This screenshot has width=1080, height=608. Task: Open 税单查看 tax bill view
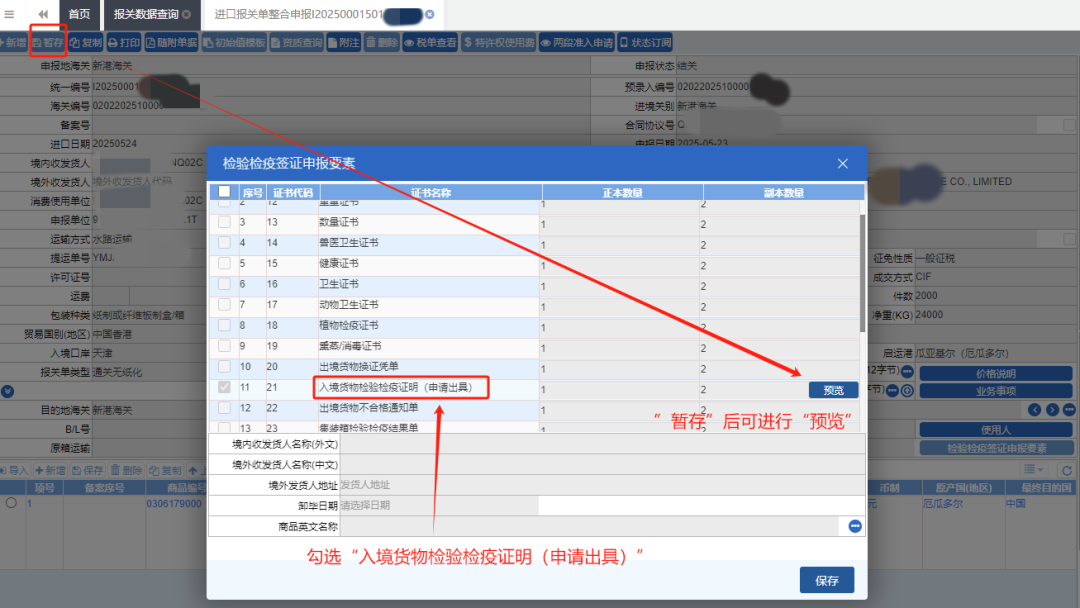click(430, 43)
